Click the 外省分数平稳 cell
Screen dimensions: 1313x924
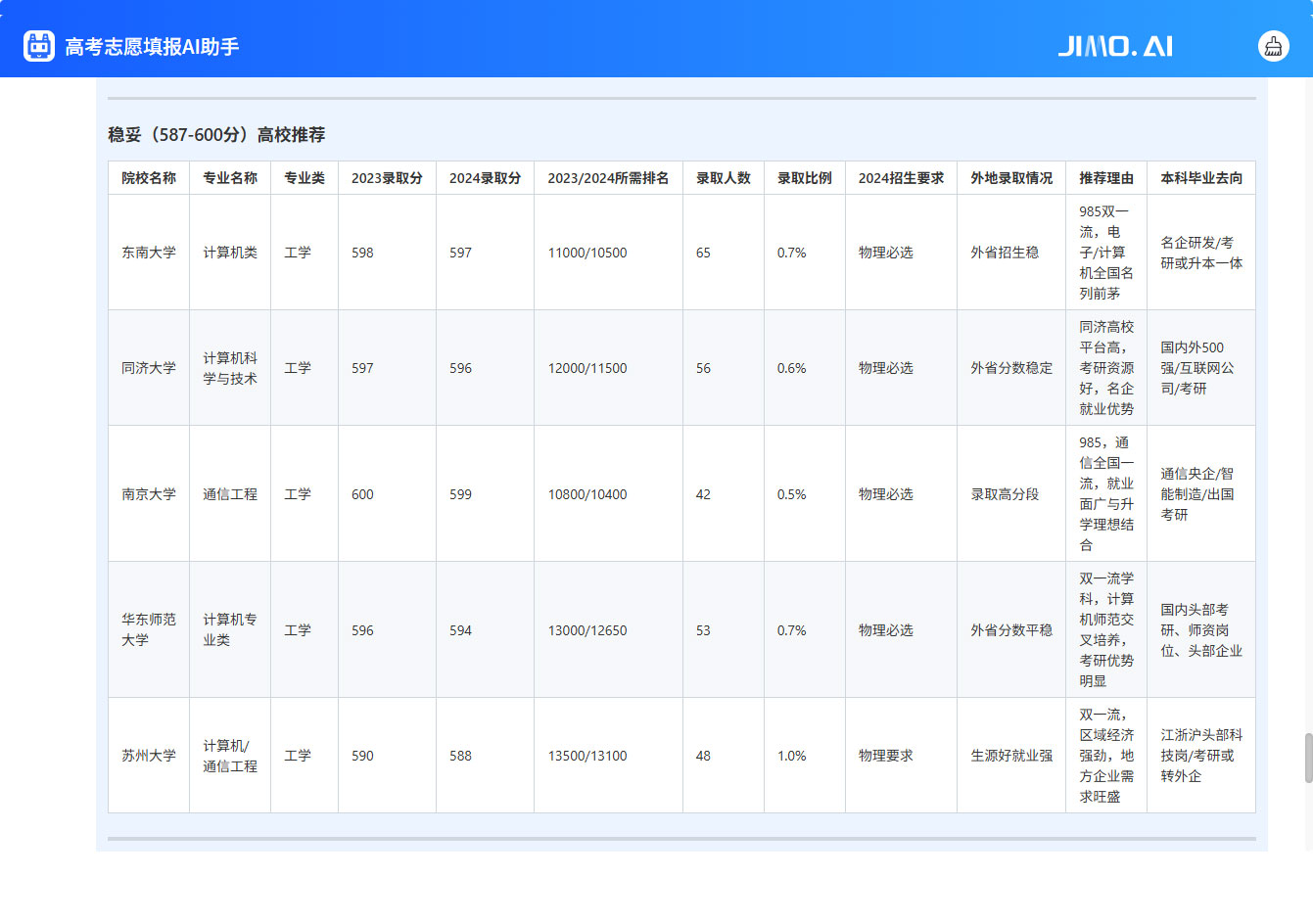[x=1011, y=630]
